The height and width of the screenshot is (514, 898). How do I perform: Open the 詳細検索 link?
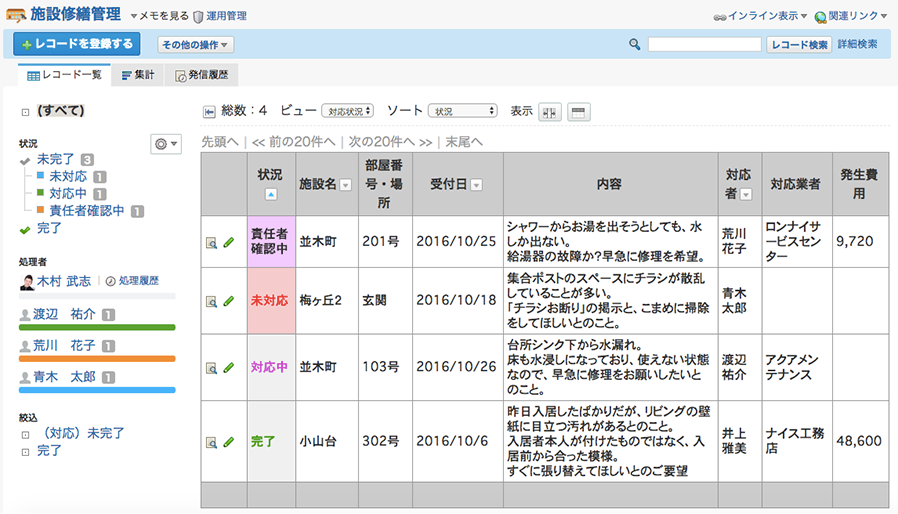857,44
